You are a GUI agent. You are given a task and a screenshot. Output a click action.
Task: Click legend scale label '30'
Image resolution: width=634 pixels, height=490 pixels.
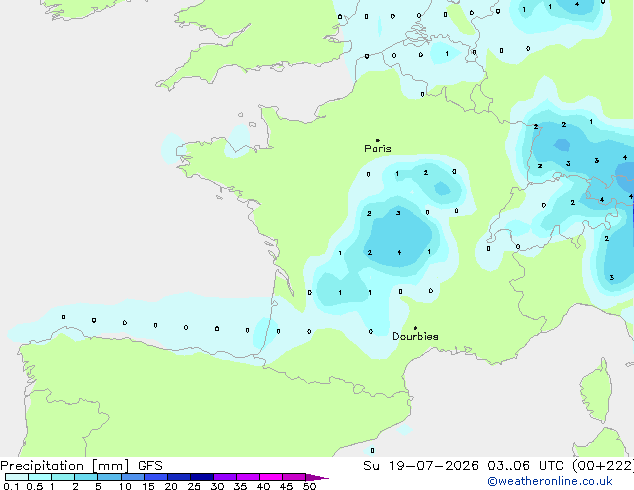pyautogui.click(x=217, y=486)
